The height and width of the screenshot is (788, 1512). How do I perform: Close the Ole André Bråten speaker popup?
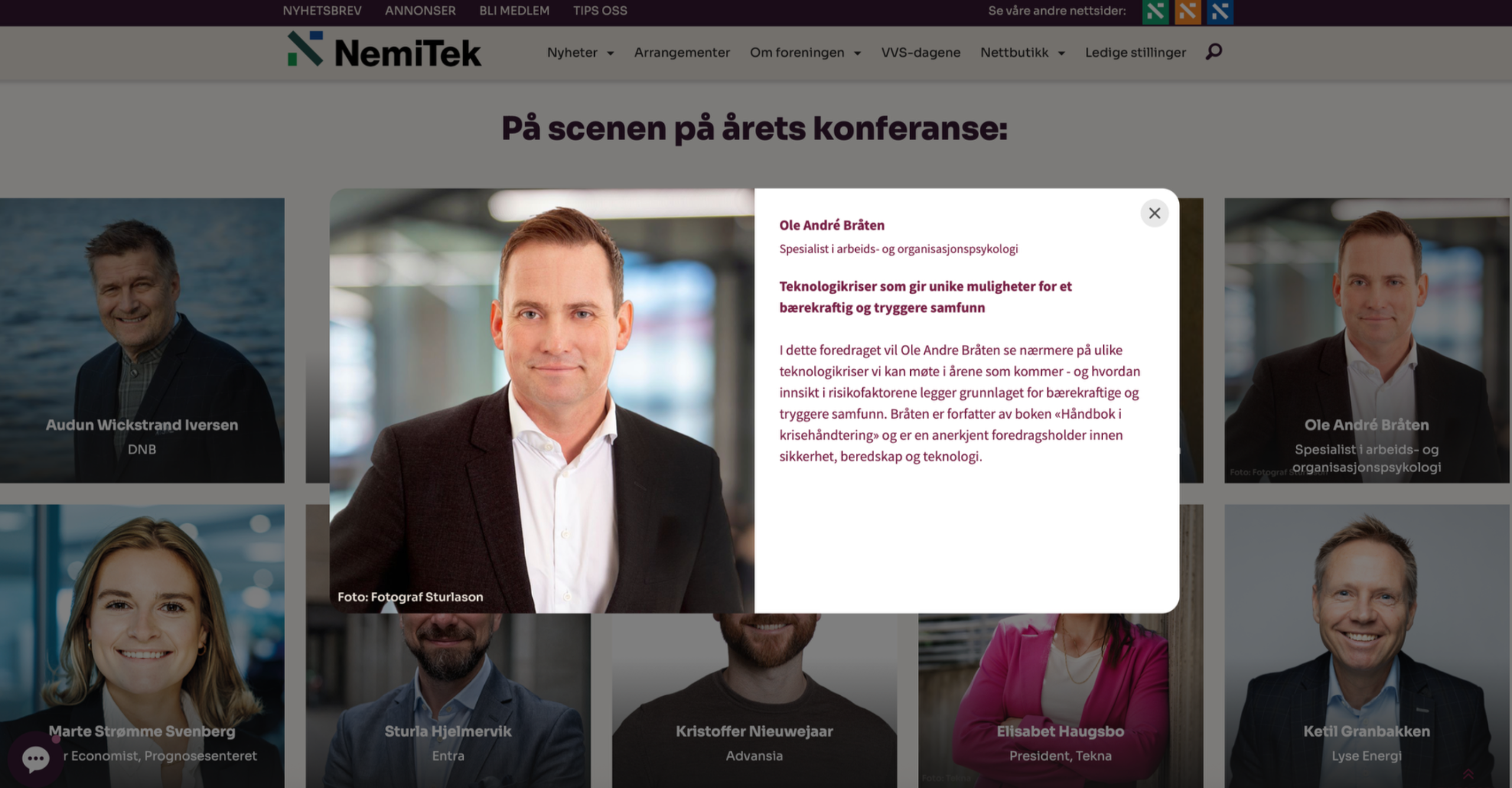coord(1154,213)
